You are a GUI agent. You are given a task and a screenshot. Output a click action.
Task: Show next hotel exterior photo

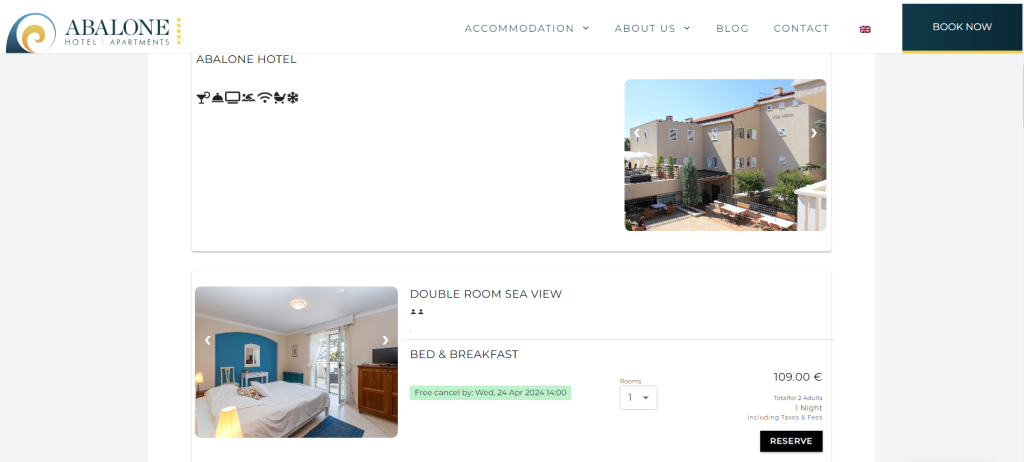(814, 133)
